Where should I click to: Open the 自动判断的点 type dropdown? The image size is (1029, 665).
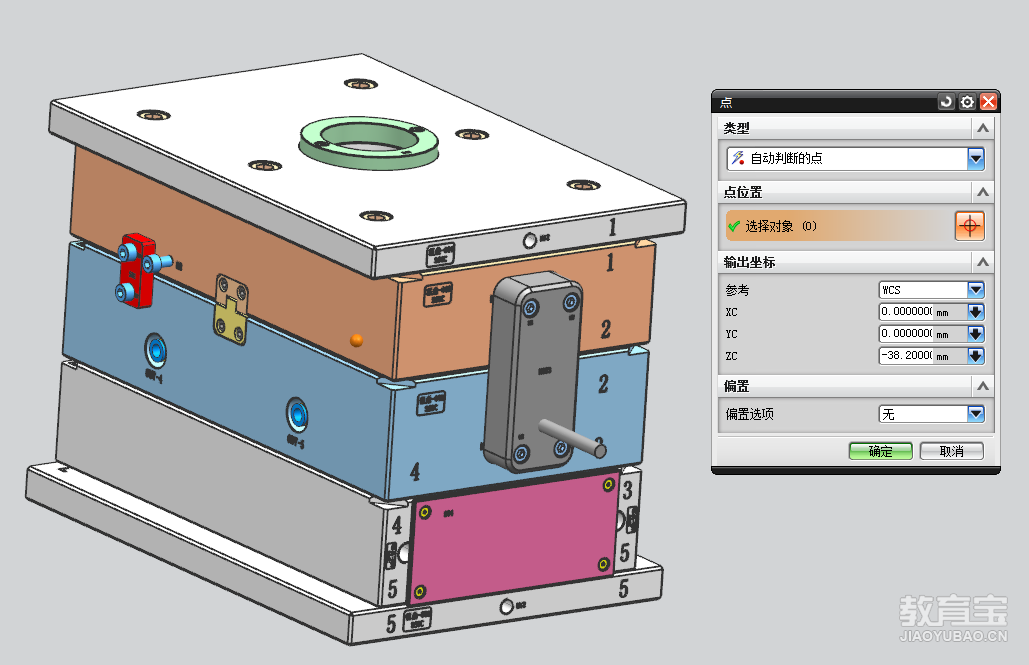976,158
